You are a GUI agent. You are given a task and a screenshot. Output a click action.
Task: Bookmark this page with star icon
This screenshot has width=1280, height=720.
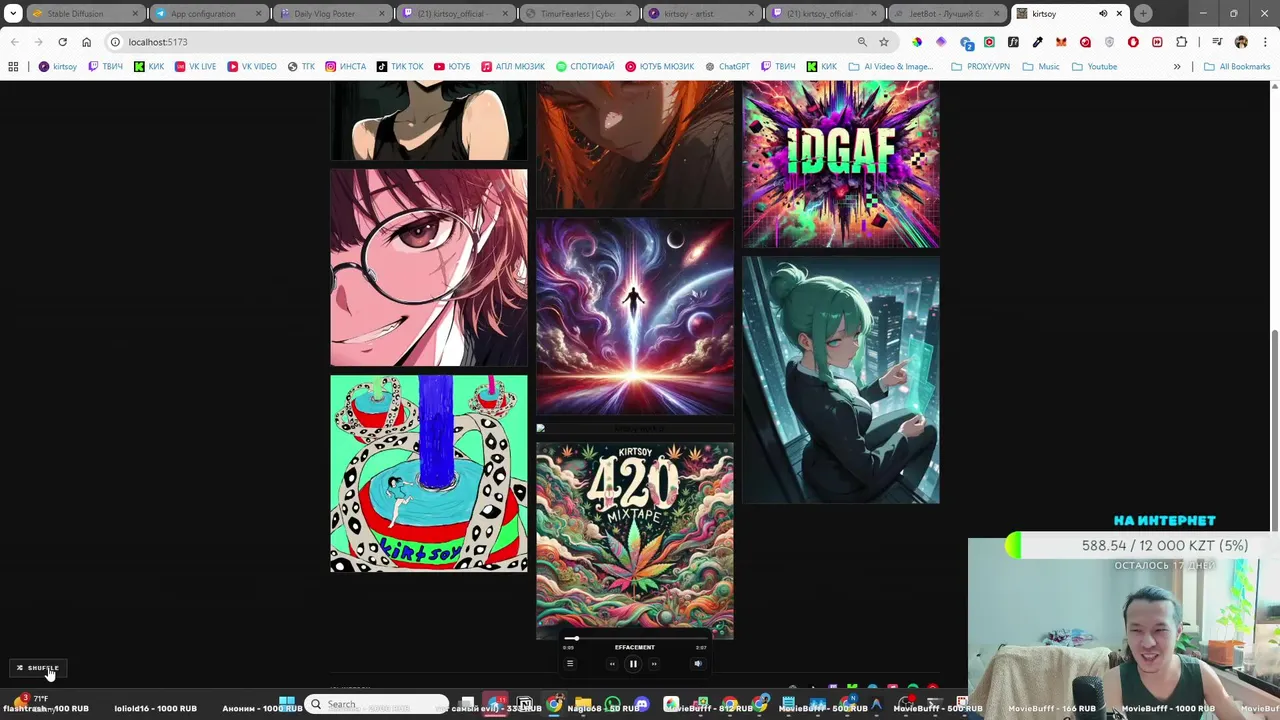pyautogui.click(x=884, y=42)
